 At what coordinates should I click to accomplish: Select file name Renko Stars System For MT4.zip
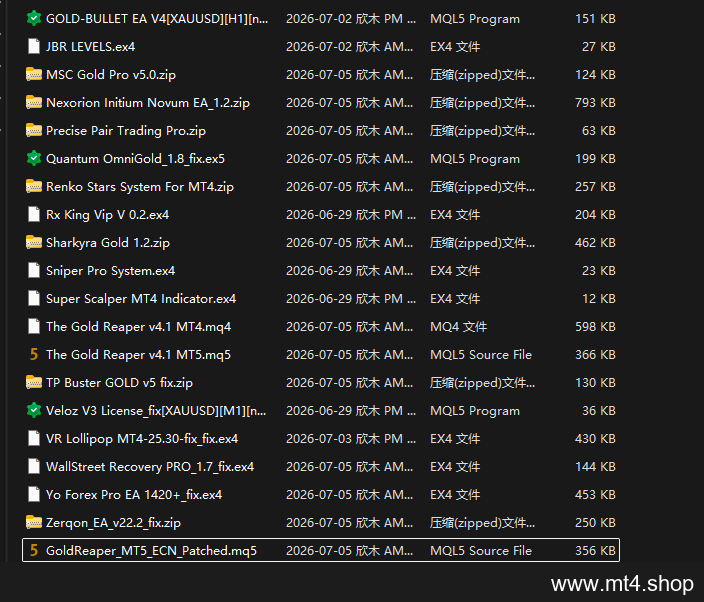pos(140,187)
